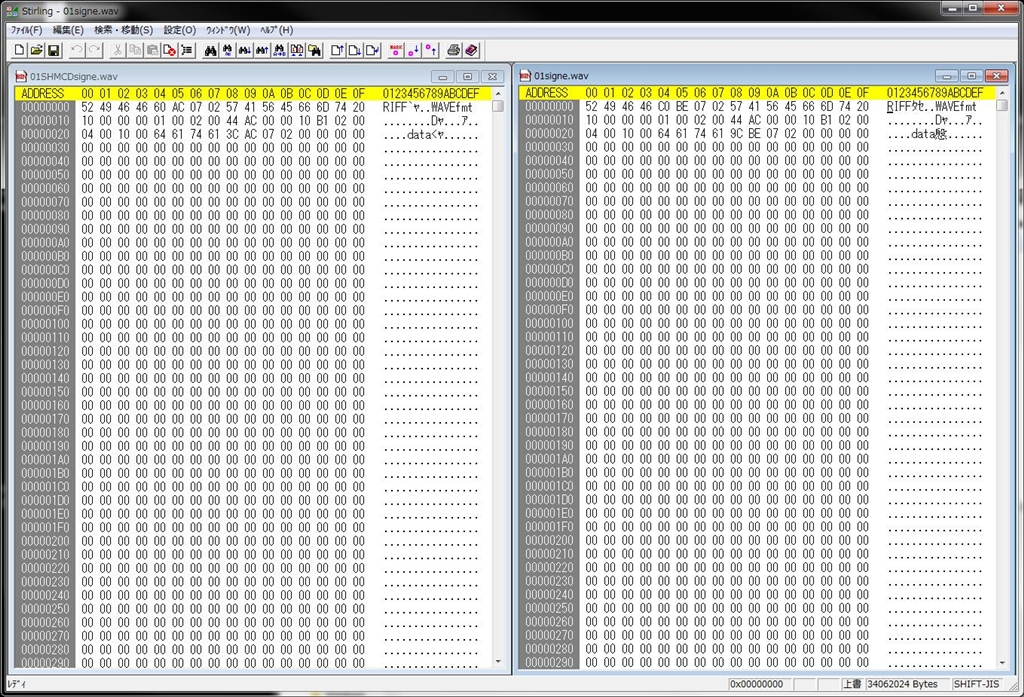The width and height of the screenshot is (1024, 697).
Task: Click the pink Mark toolbar icon
Action: click(x=396, y=50)
